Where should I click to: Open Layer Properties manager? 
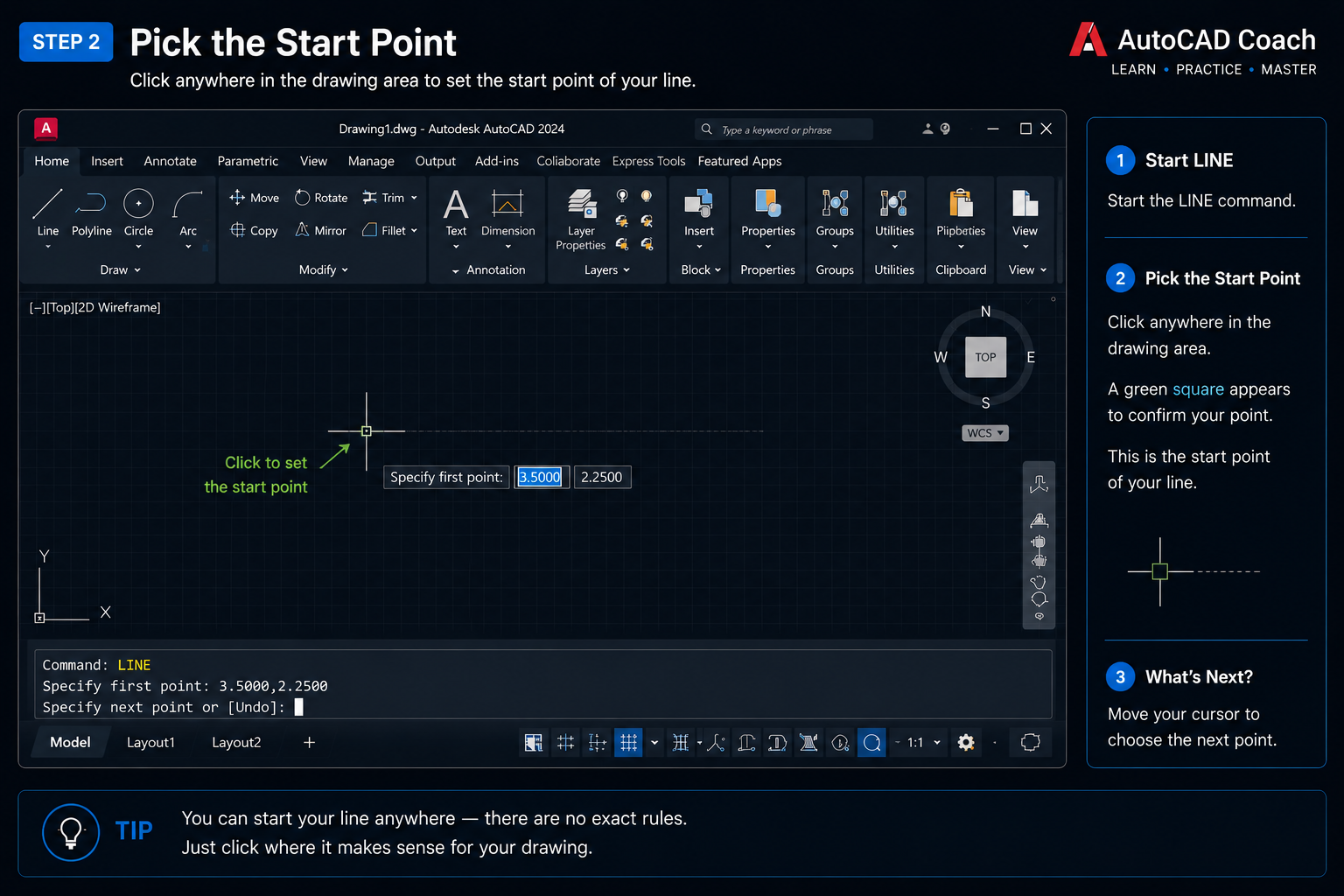[x=581, y=219]
